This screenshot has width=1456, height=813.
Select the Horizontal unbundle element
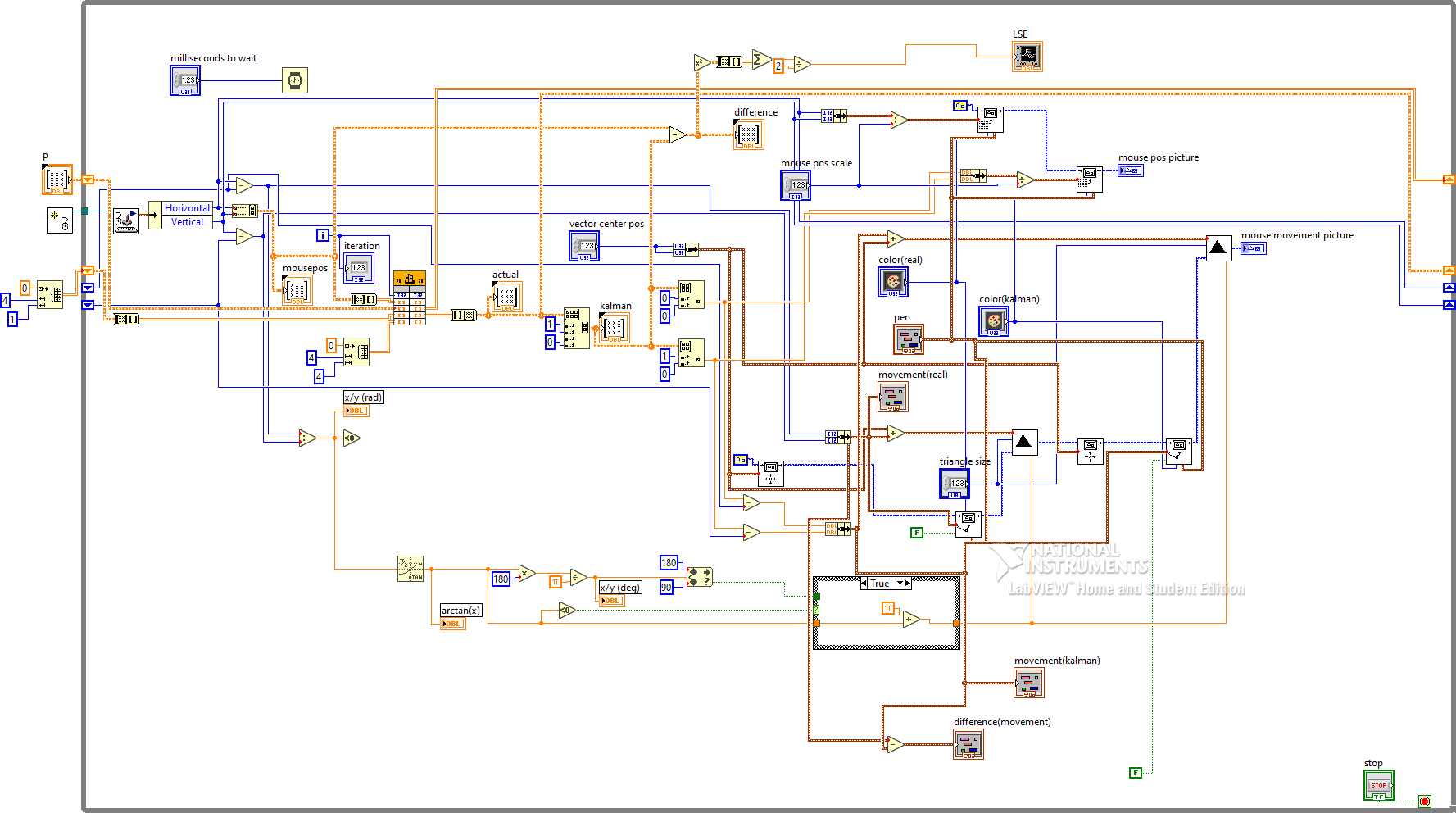[x=187, y=208]
